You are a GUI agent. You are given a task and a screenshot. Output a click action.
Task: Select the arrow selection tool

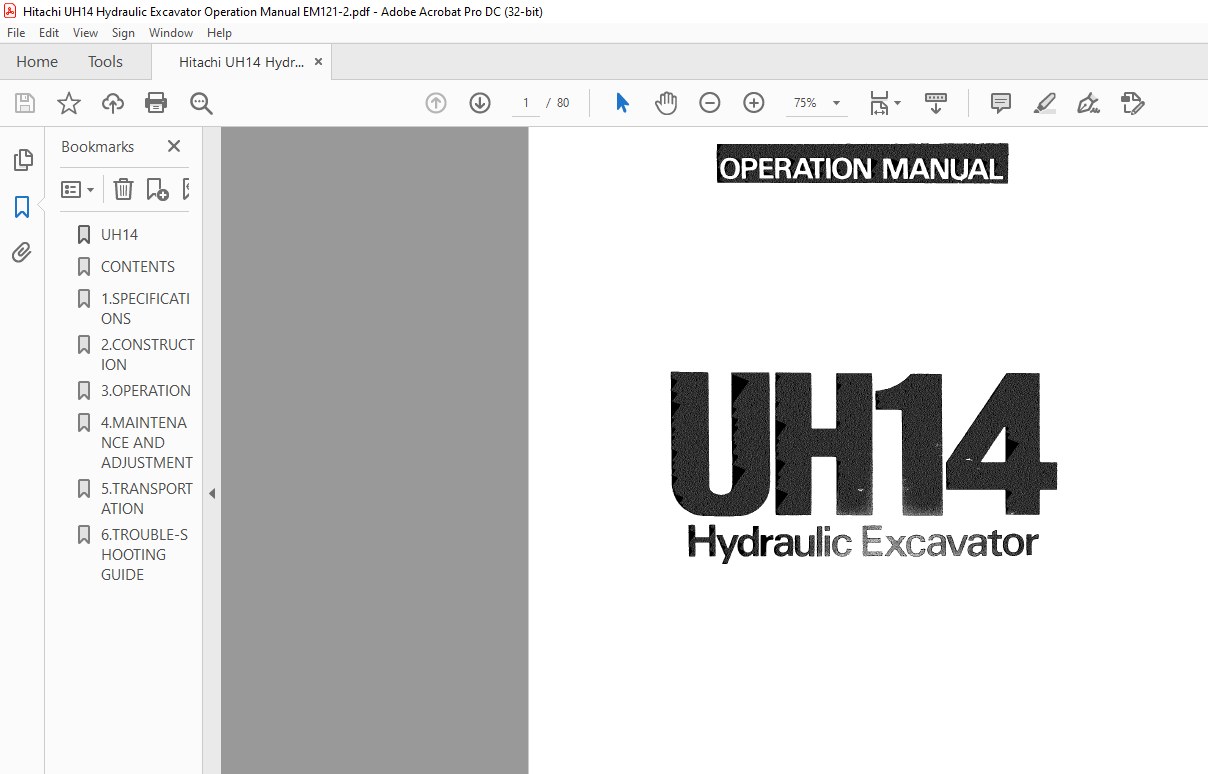(x=622, y=103)
